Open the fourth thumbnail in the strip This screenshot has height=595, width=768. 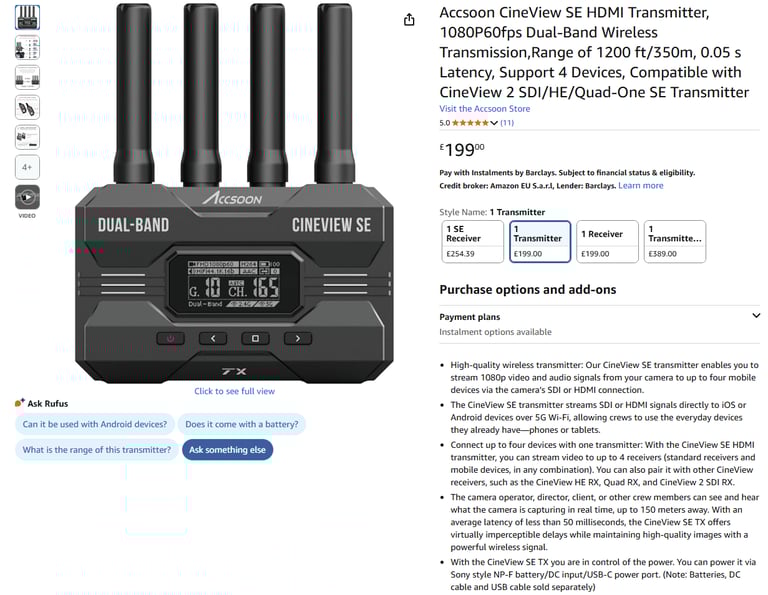point(27,107)
